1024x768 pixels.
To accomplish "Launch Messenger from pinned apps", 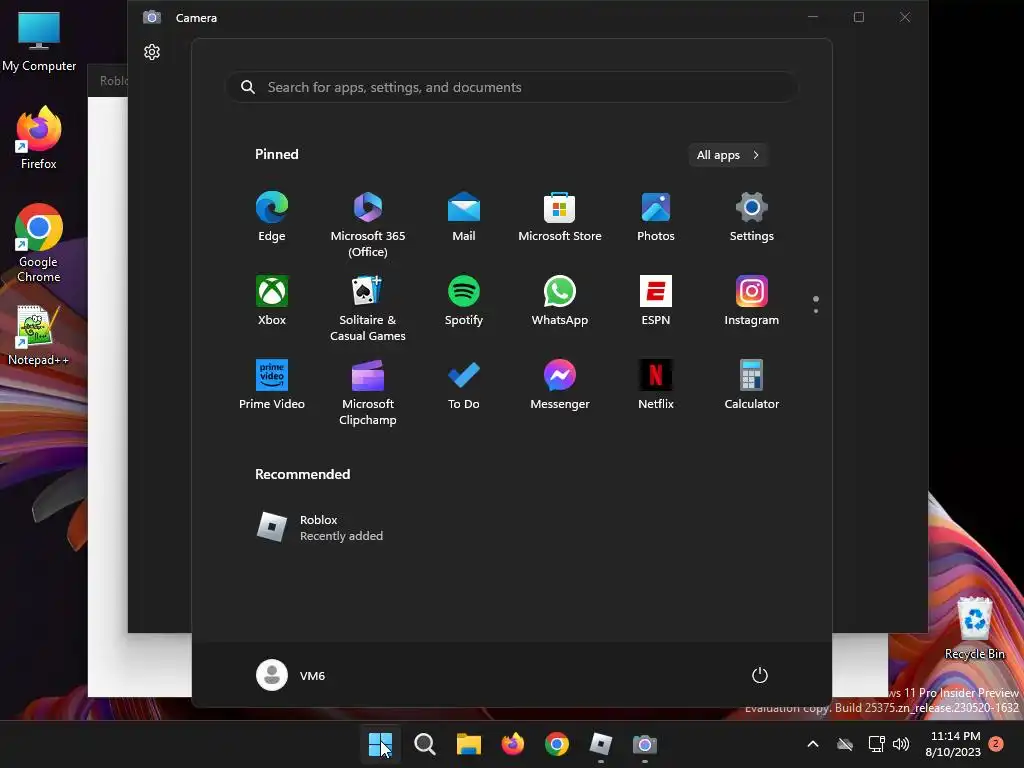I will [x=560, y=385].
